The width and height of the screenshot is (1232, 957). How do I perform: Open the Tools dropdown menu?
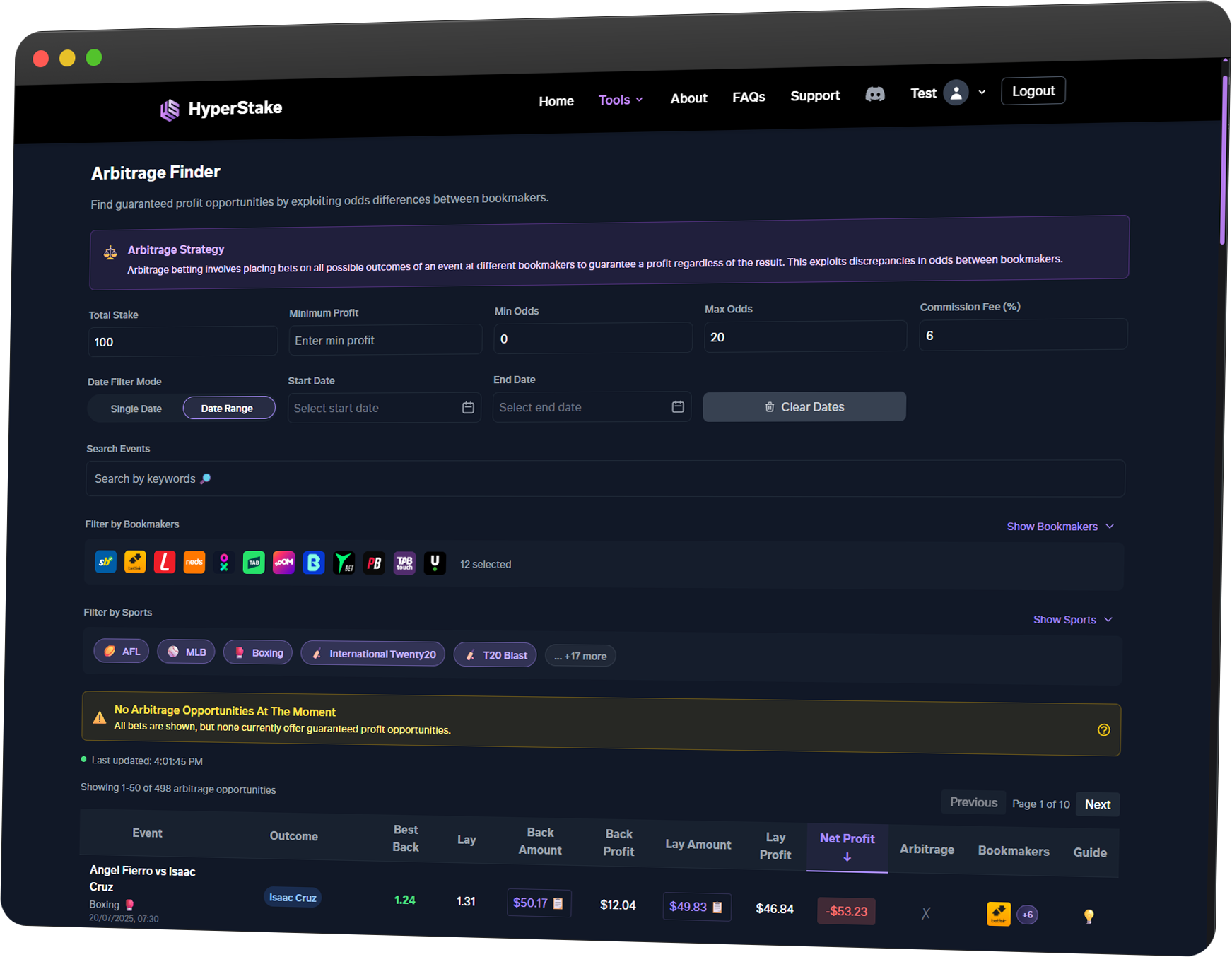pos(621,100)
